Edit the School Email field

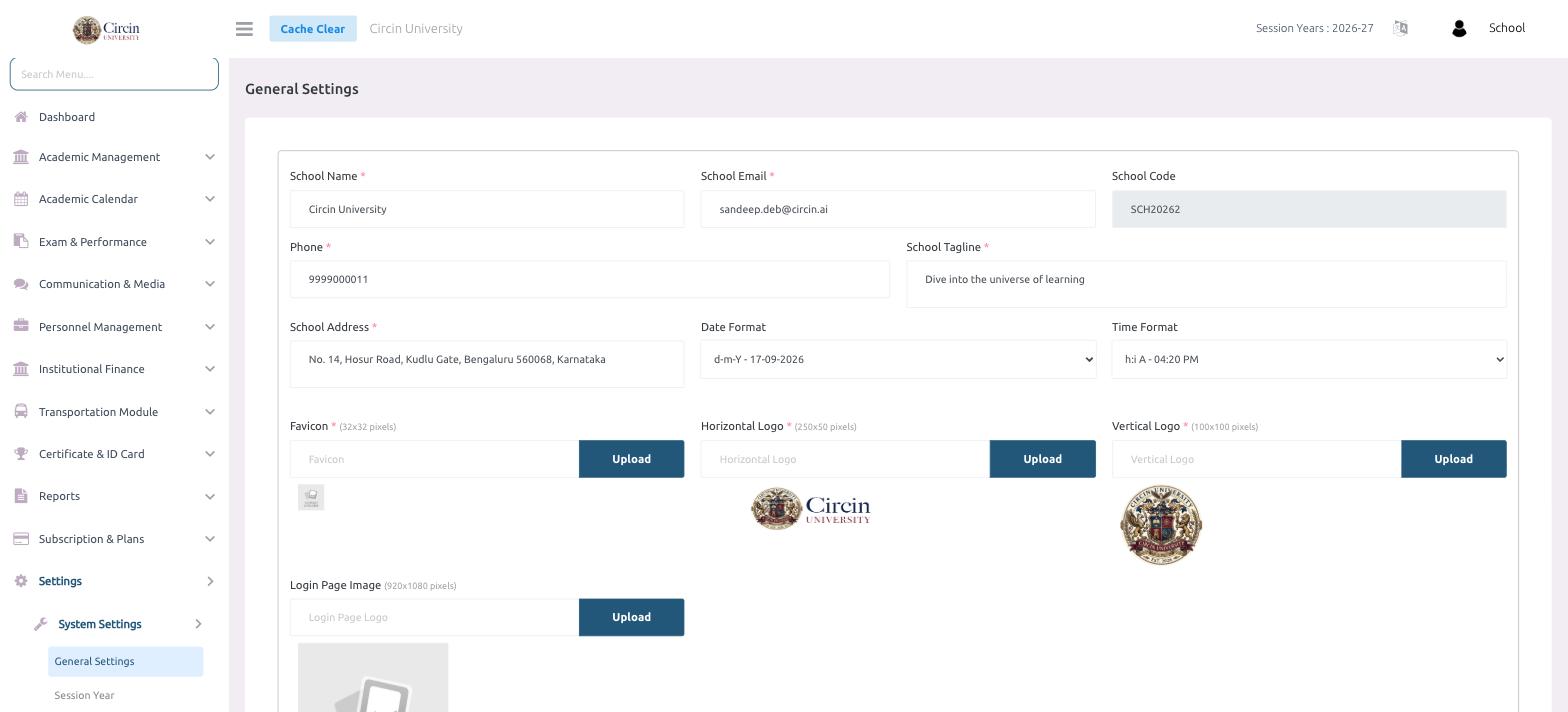[x=898, y=209]
